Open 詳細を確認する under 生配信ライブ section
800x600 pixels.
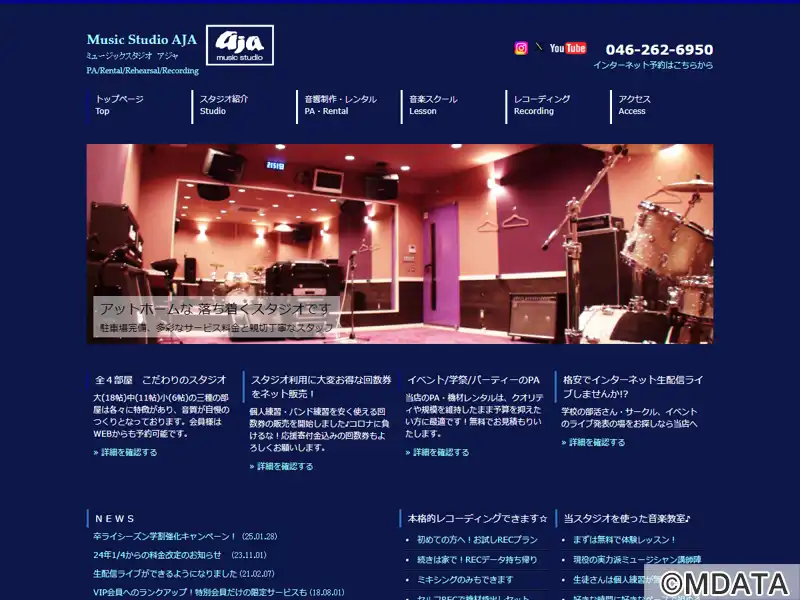click(593, 442)
